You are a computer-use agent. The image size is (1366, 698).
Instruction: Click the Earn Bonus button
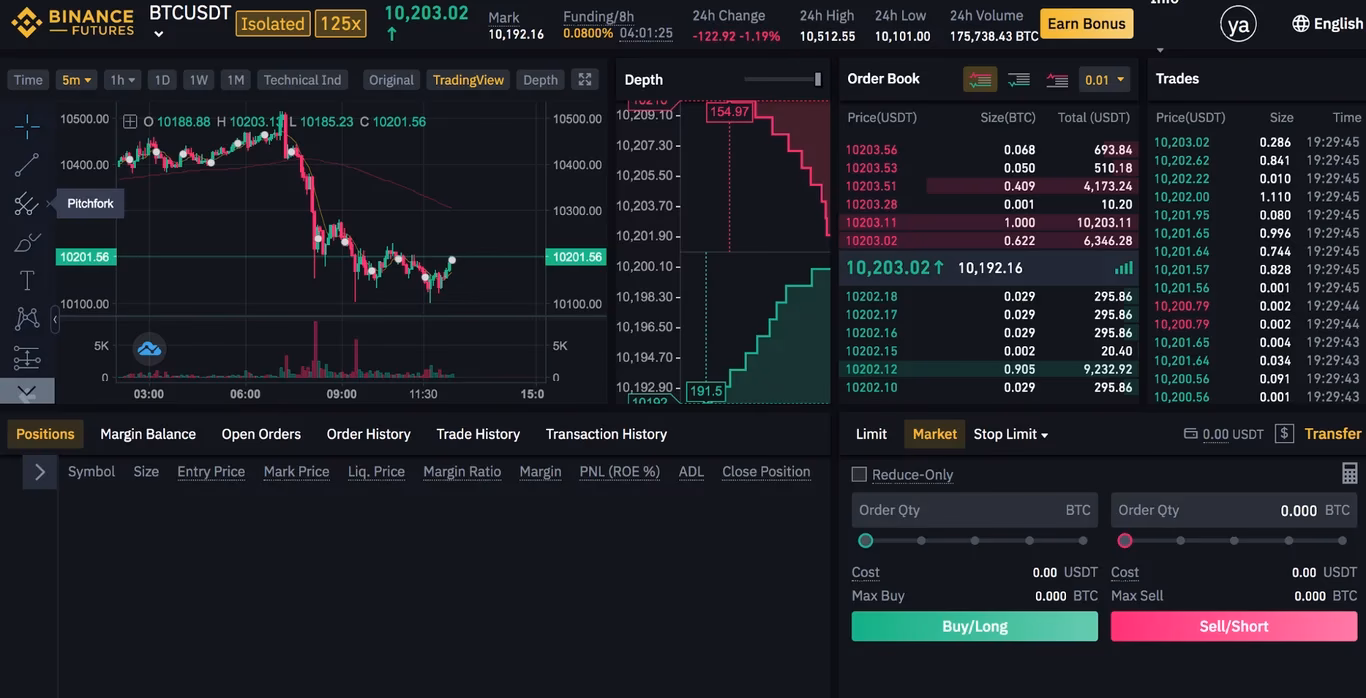click(1086, 23)
